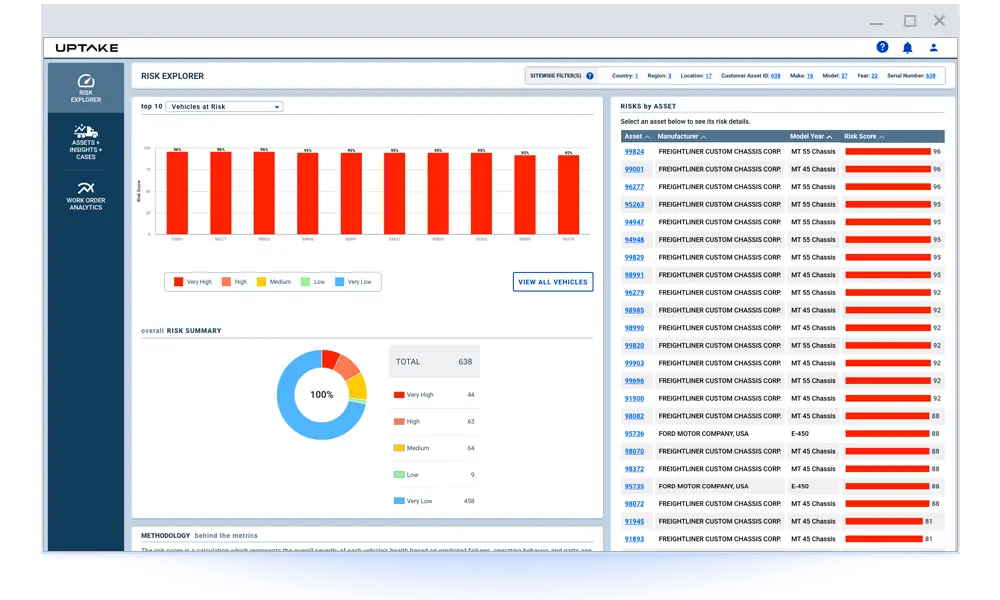Select Very Low summary row 458

[434, 501]
